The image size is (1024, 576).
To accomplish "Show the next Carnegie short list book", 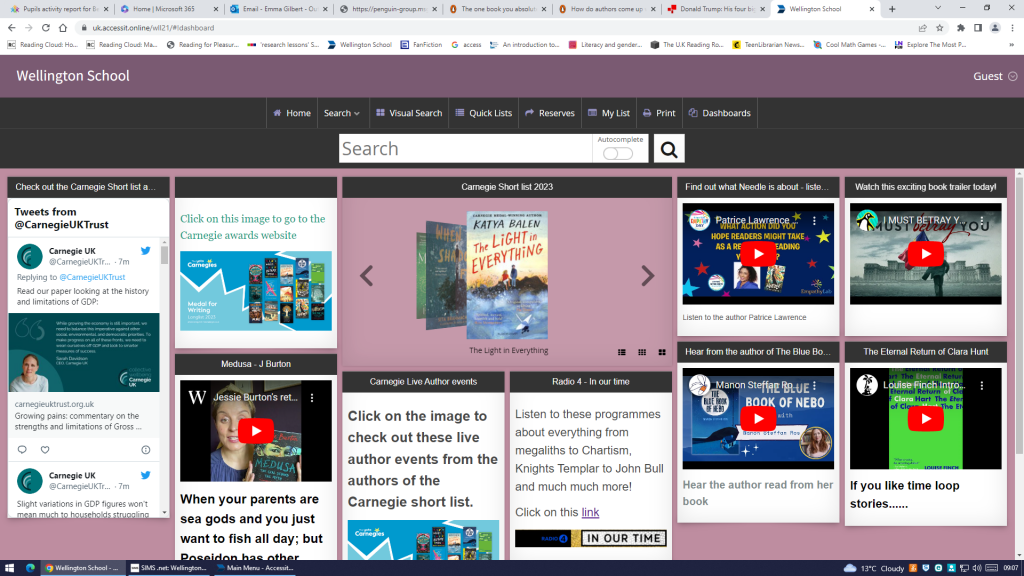I will coord(647,276).
